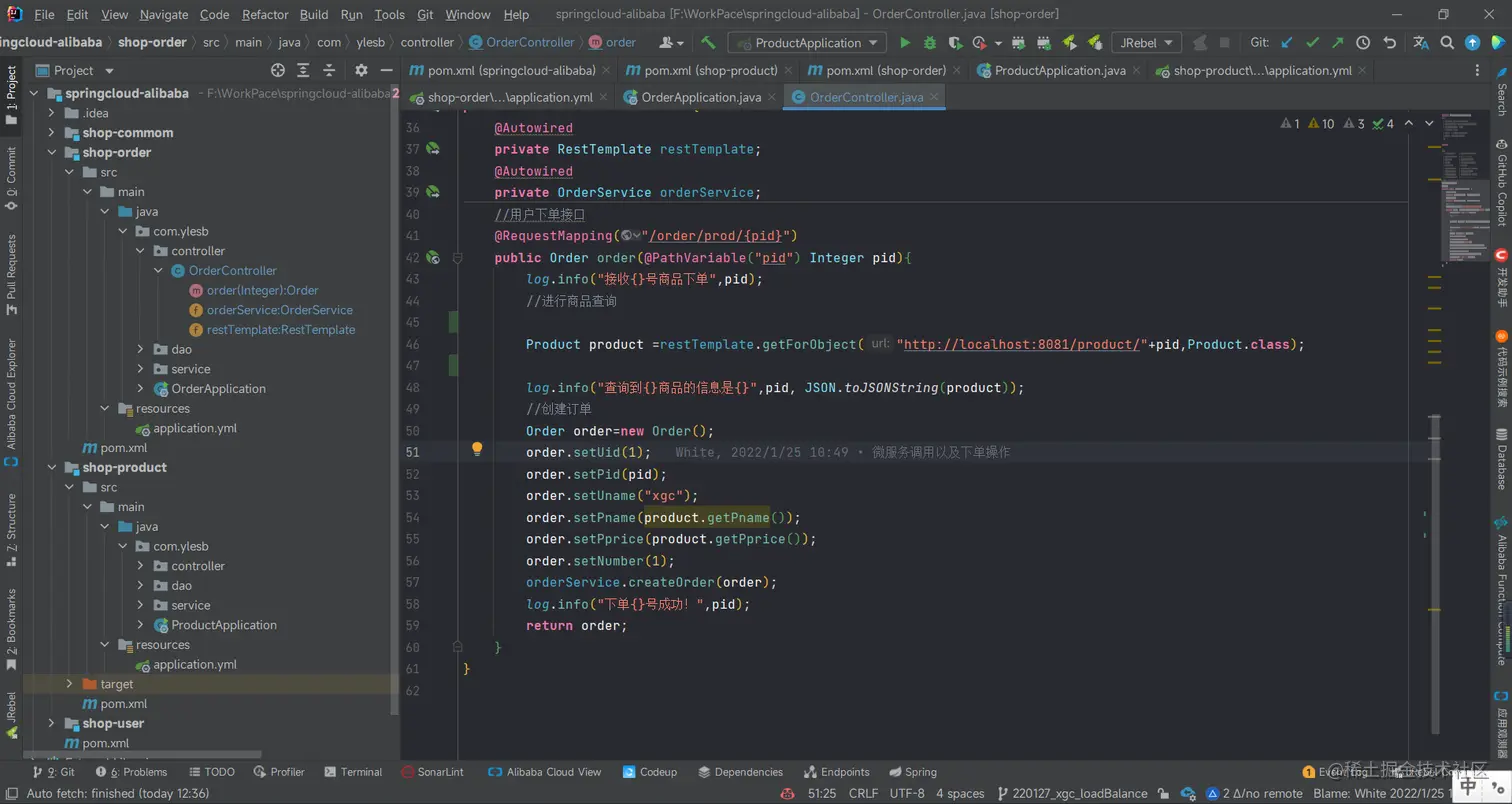This screenshot has height=804, width=1512.
Task: Switch to OrderApplication.java tab
Action: click(701, 97)
